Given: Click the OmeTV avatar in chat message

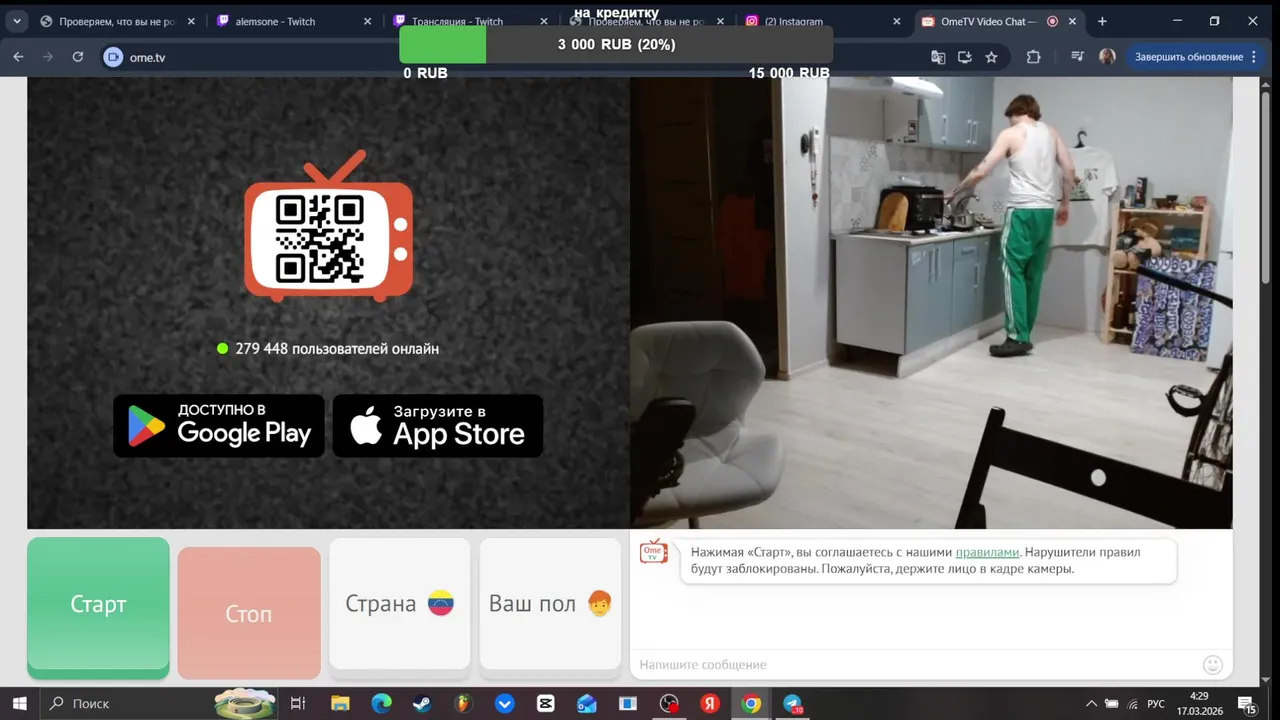Looking at the screenshot, I should [x=654, y=551].
